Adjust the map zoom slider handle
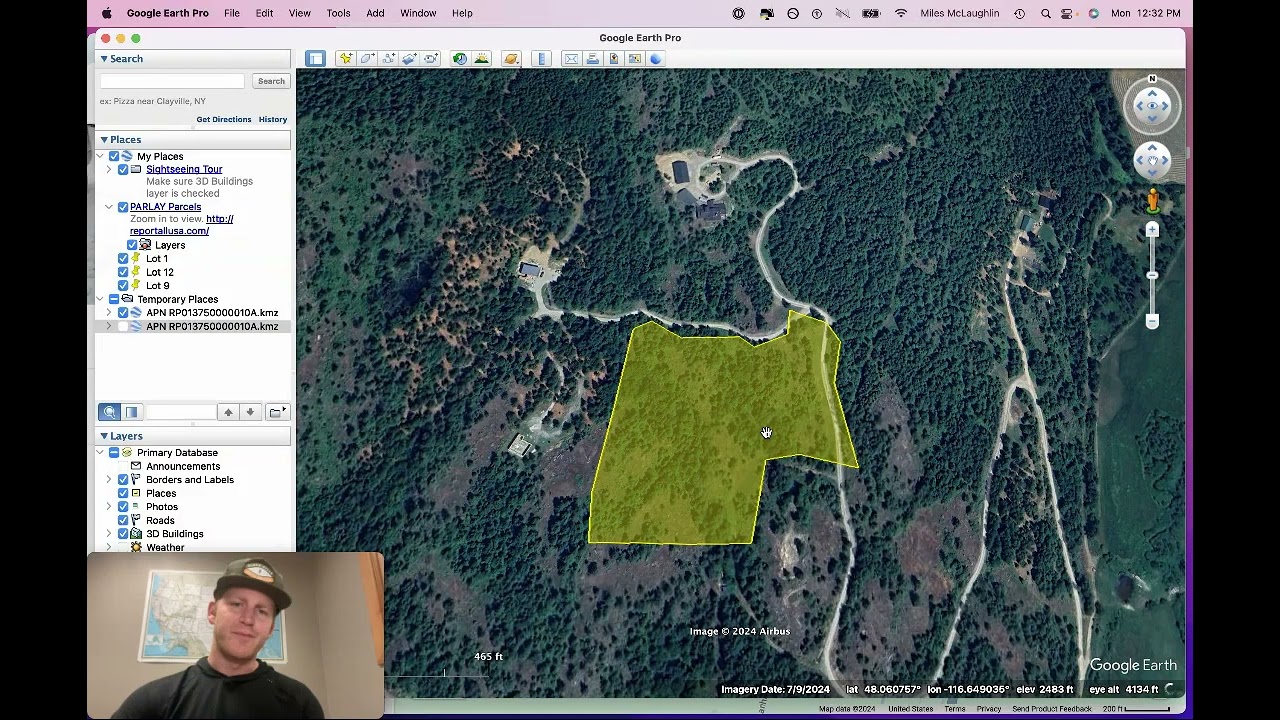Image resolution: width=1280 pixels, height=720 pixels. 1152,276
